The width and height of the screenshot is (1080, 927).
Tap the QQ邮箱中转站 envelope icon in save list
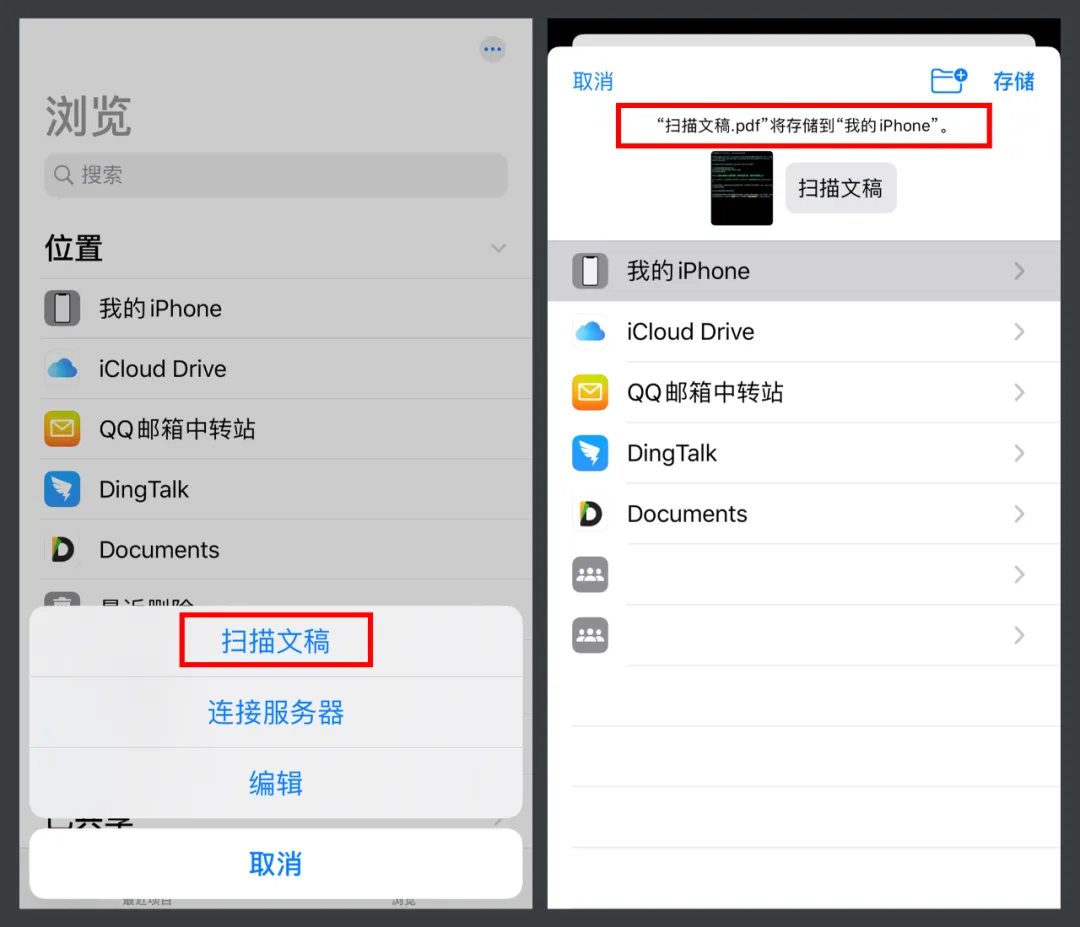[590, 393]
